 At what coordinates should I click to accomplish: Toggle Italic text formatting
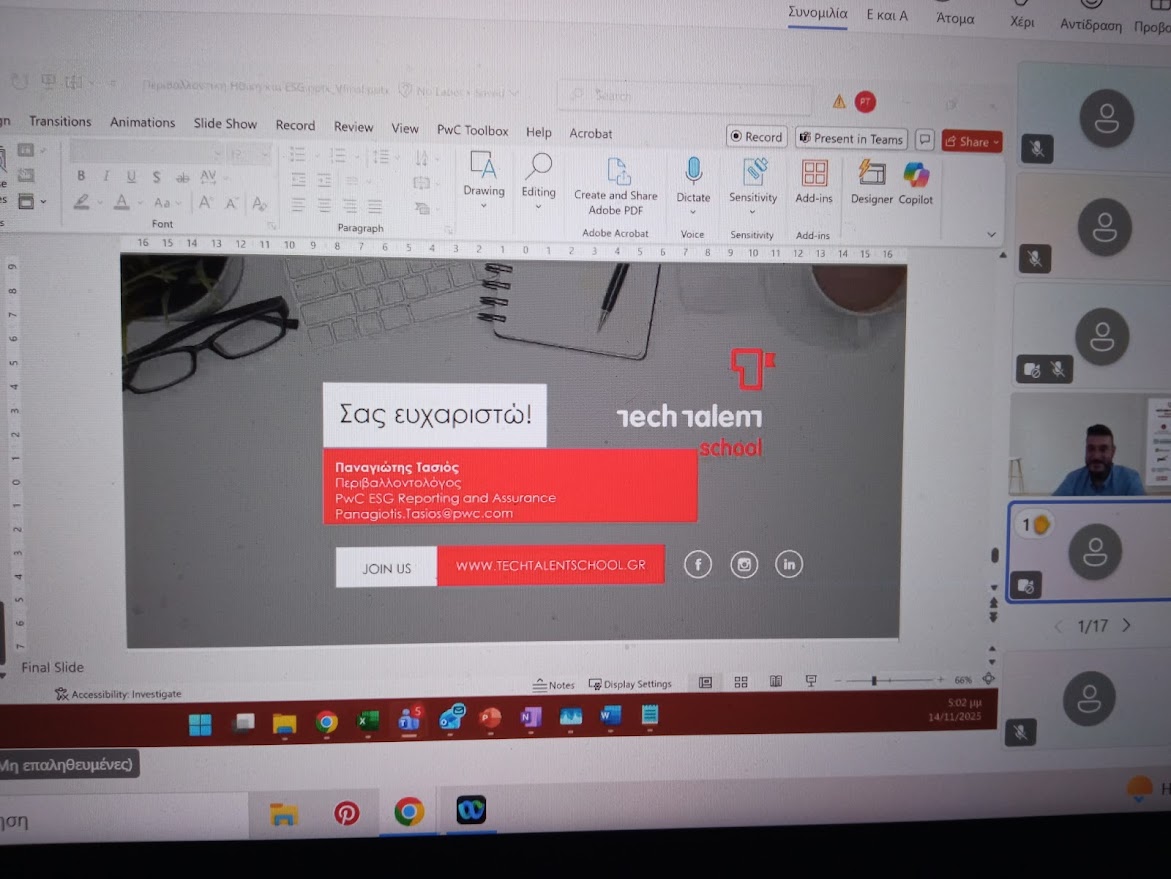(106, 176)
